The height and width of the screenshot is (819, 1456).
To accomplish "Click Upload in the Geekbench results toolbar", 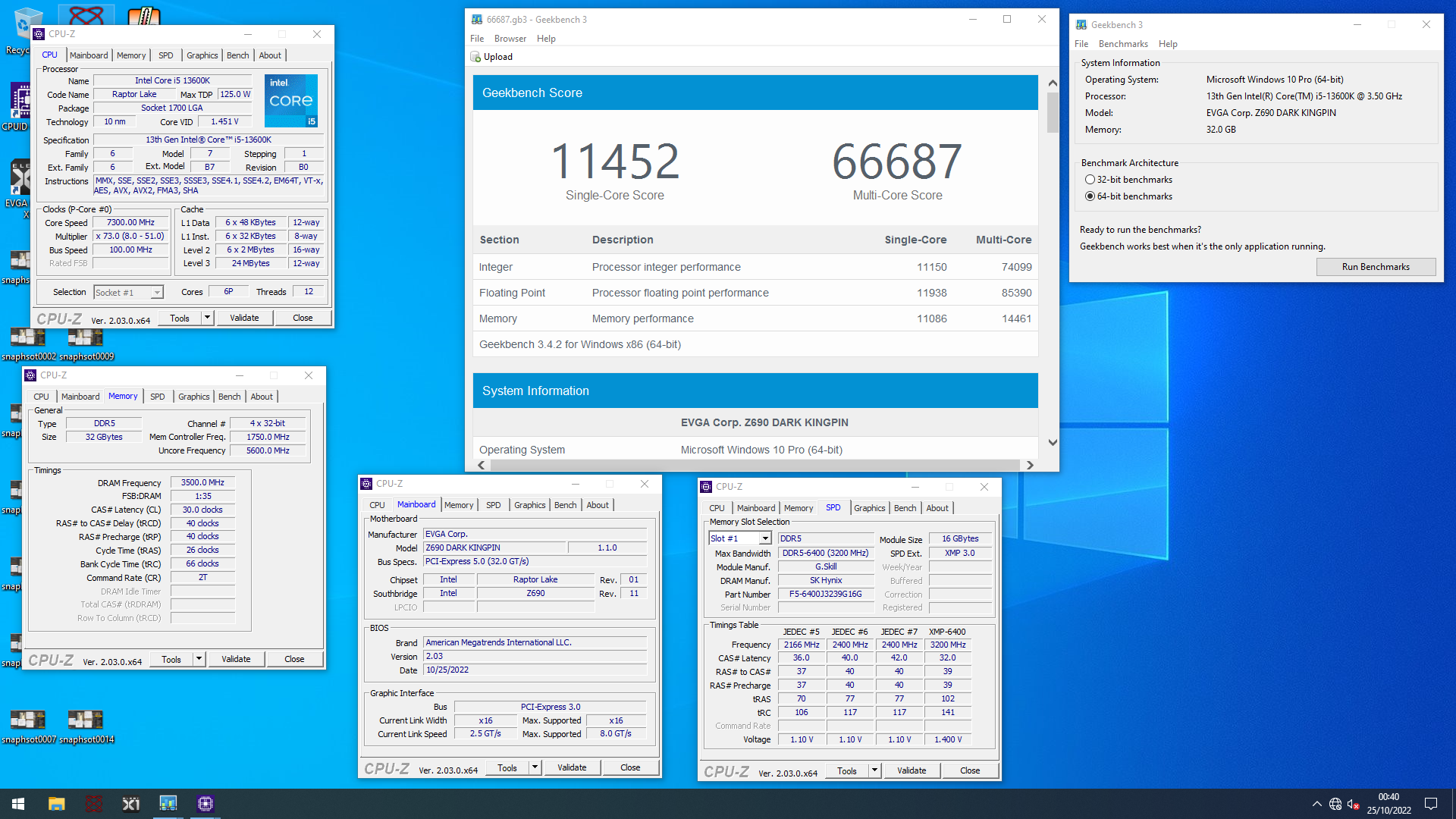I will point(491,57).
